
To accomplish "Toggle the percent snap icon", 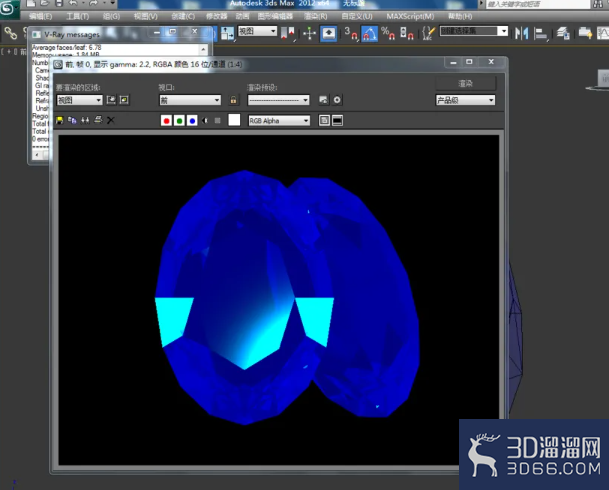I will (388, 33).
